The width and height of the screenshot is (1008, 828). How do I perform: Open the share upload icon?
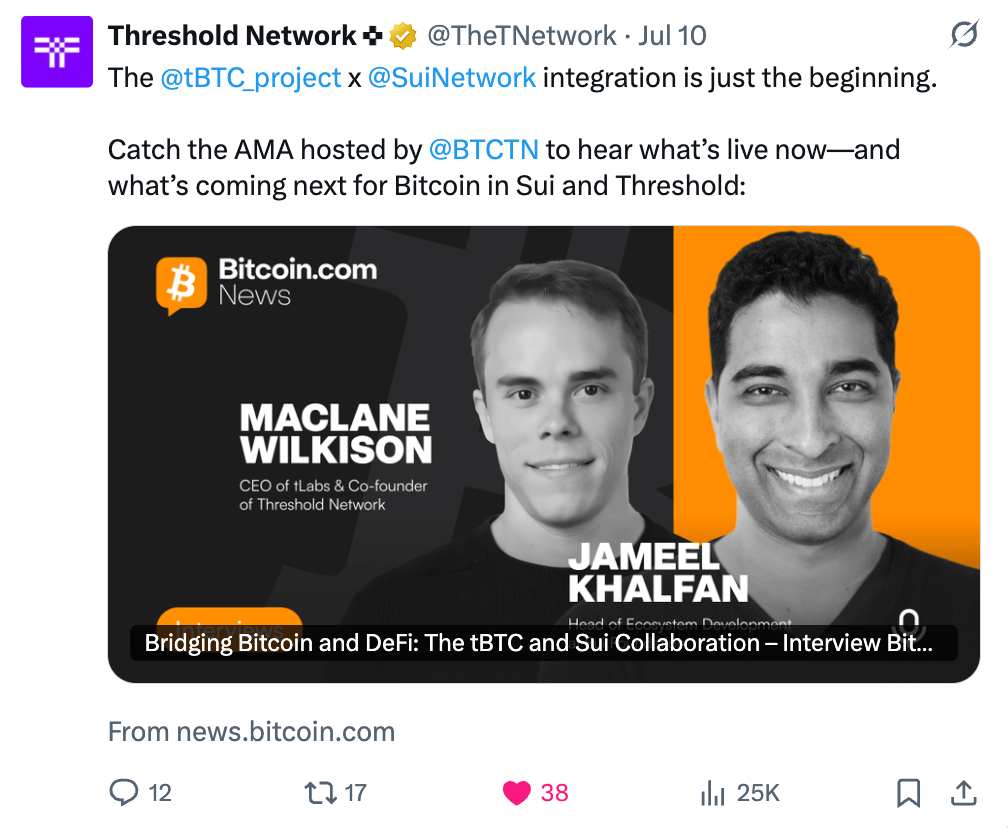click(964, 793)
